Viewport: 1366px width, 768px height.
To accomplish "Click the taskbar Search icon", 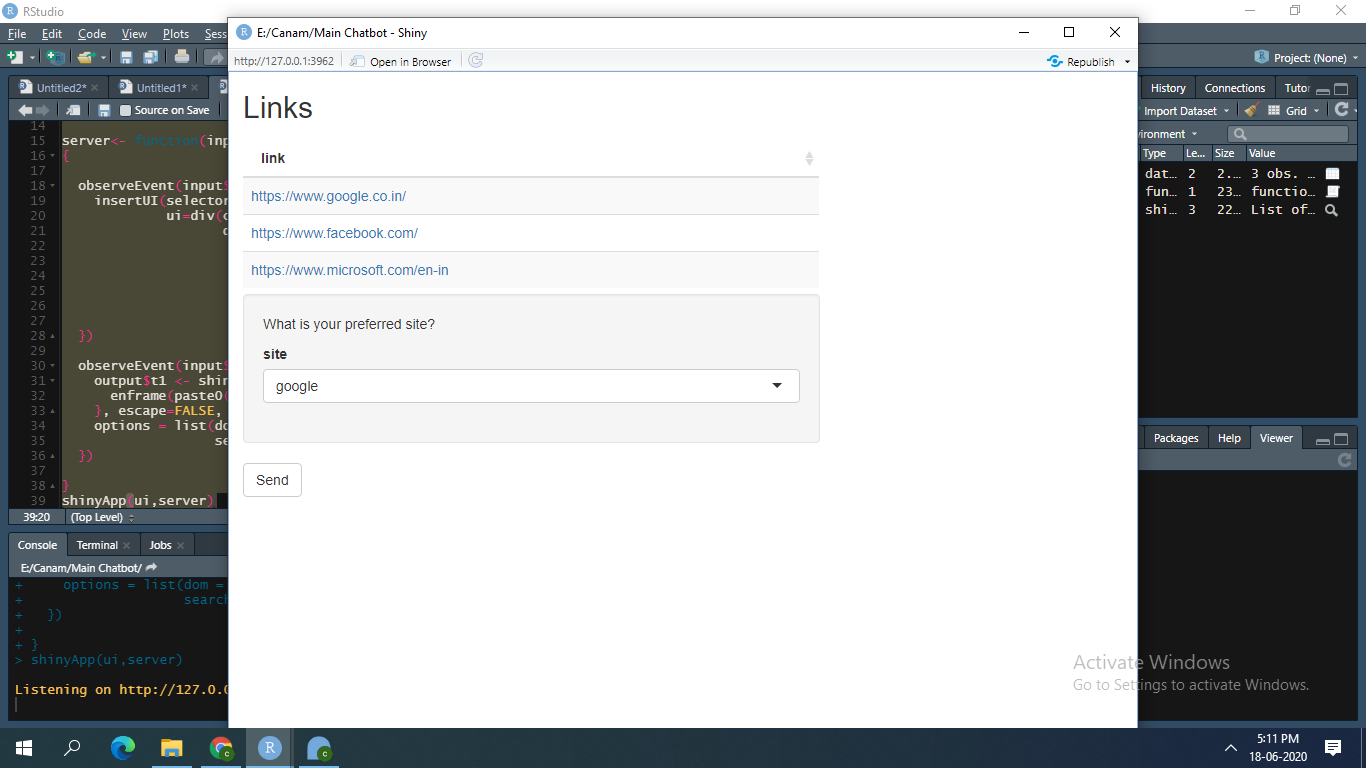I will pos(72,748).
